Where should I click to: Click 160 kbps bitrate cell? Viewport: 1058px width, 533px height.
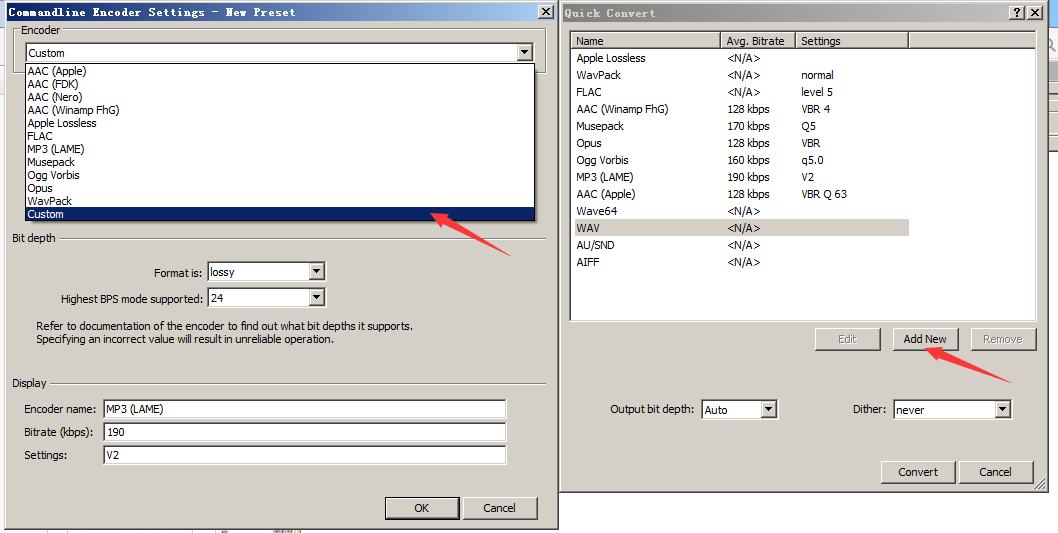click(x=748, y=160)
